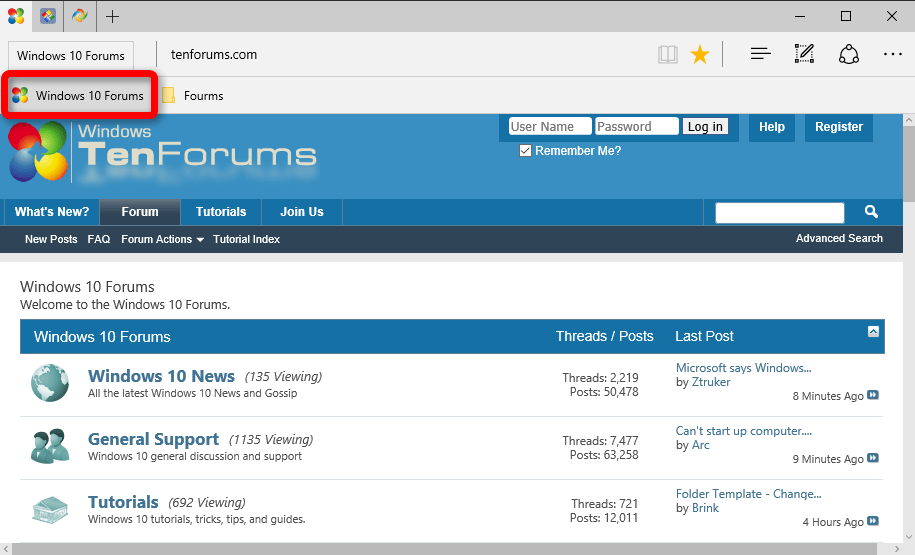
Task: Click the horizontal scrollbar left arrow
Action: pos(6,549)
